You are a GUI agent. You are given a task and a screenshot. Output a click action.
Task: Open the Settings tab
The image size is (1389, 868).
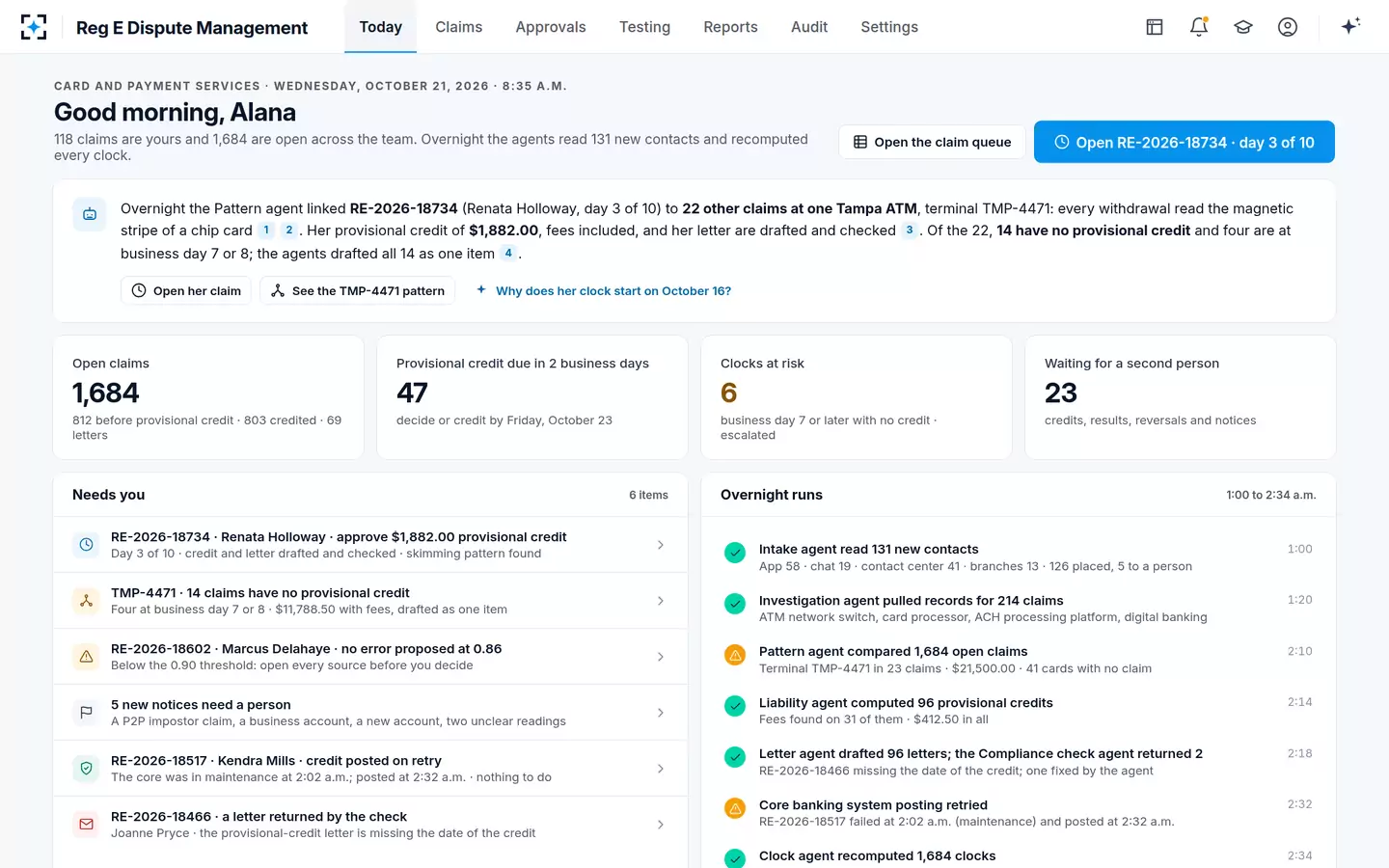click(x=889, y=27)
